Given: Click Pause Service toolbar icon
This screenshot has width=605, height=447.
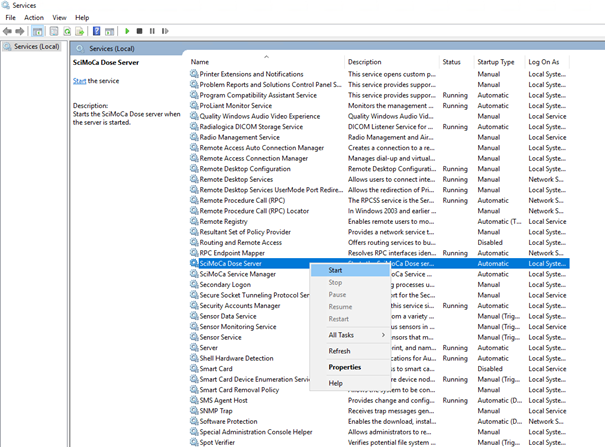Looking at the screenshot, I should (152, 31).
